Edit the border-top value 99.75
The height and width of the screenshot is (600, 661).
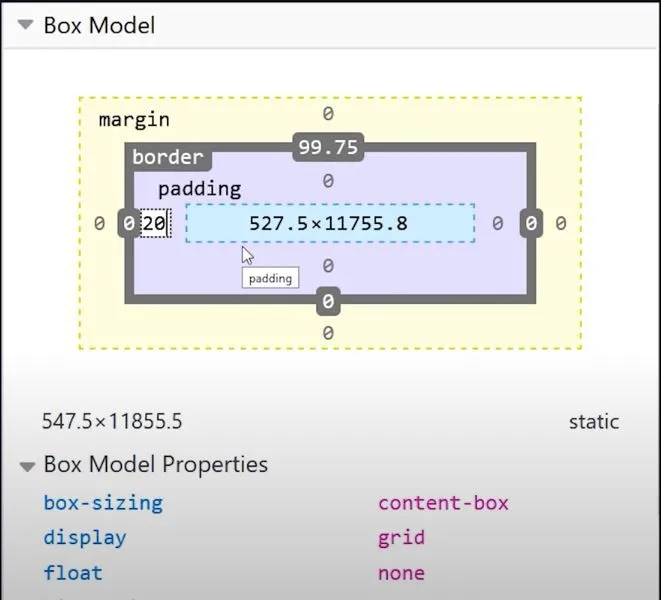(x=328, y=147)
